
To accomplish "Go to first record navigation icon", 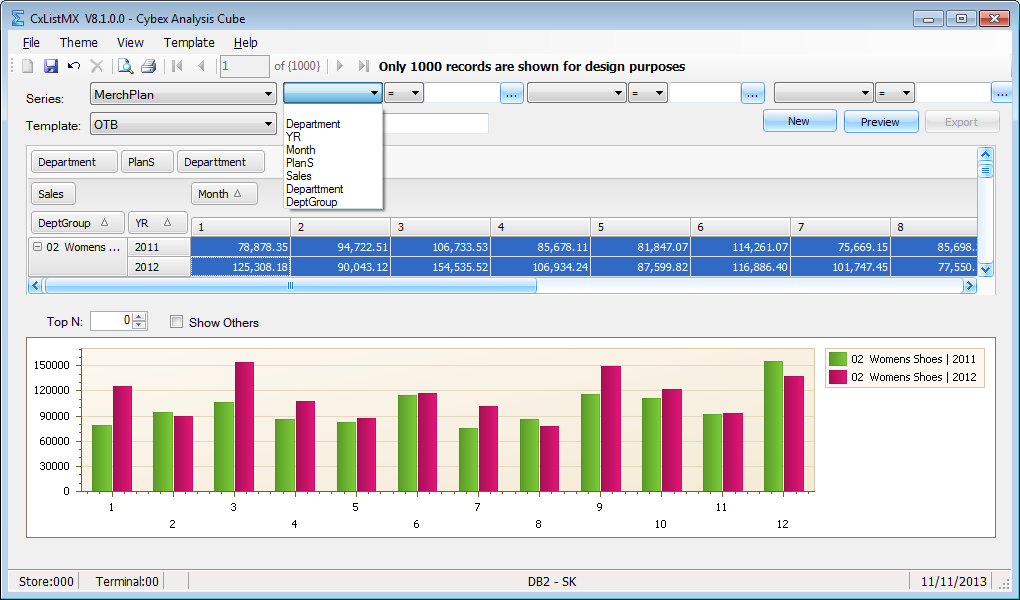I will click(177, 66).
